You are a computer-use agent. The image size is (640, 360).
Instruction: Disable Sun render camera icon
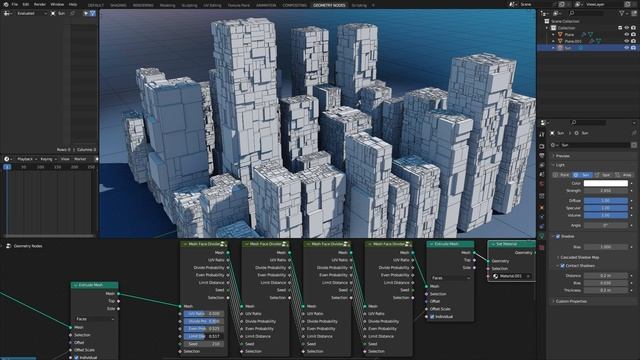click(633, 48)
